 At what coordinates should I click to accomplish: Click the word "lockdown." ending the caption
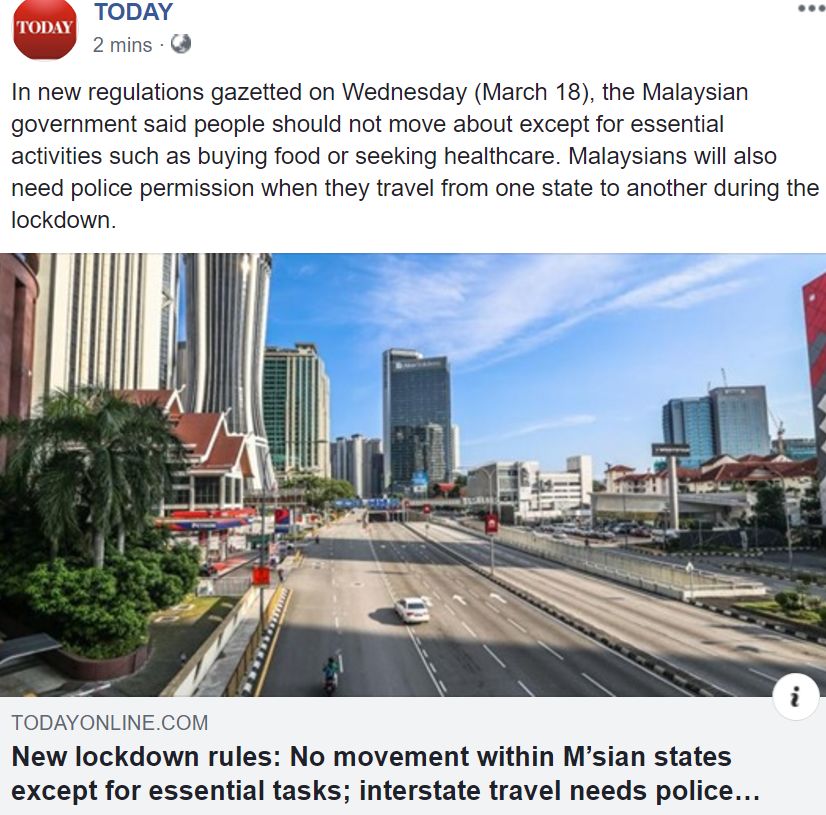[63, 220]
